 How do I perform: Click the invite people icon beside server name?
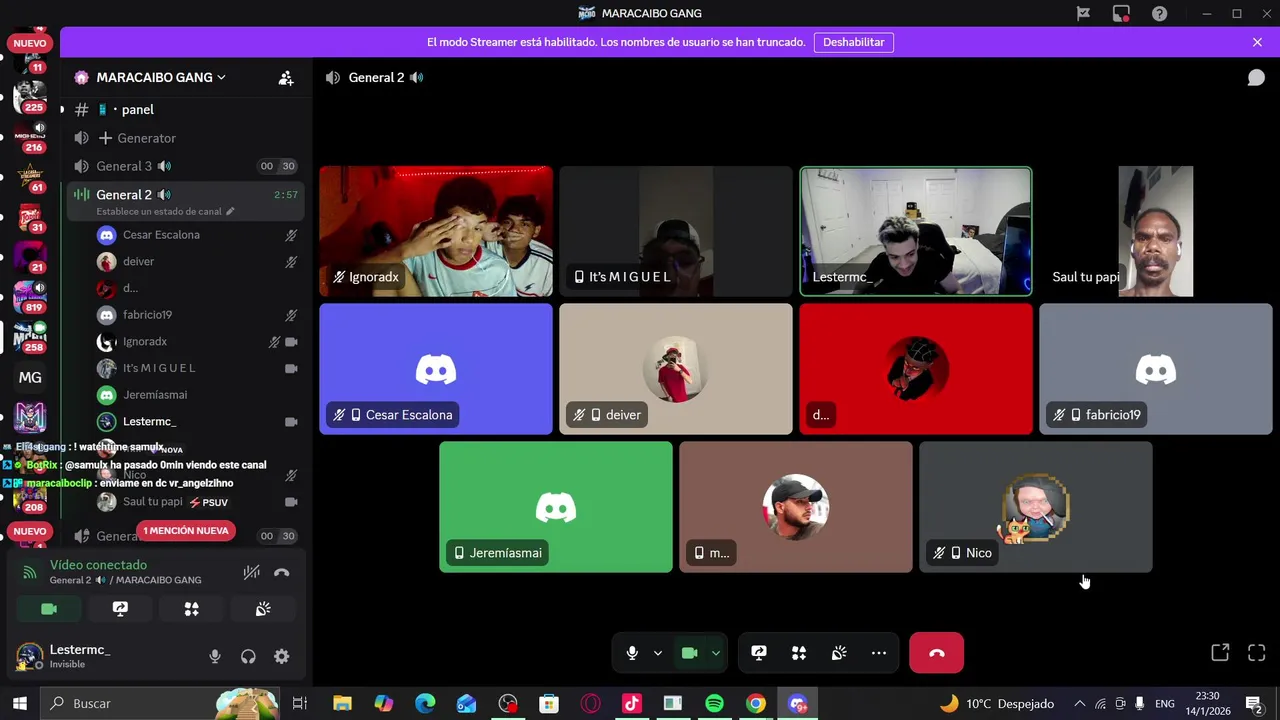coord(286,78)
